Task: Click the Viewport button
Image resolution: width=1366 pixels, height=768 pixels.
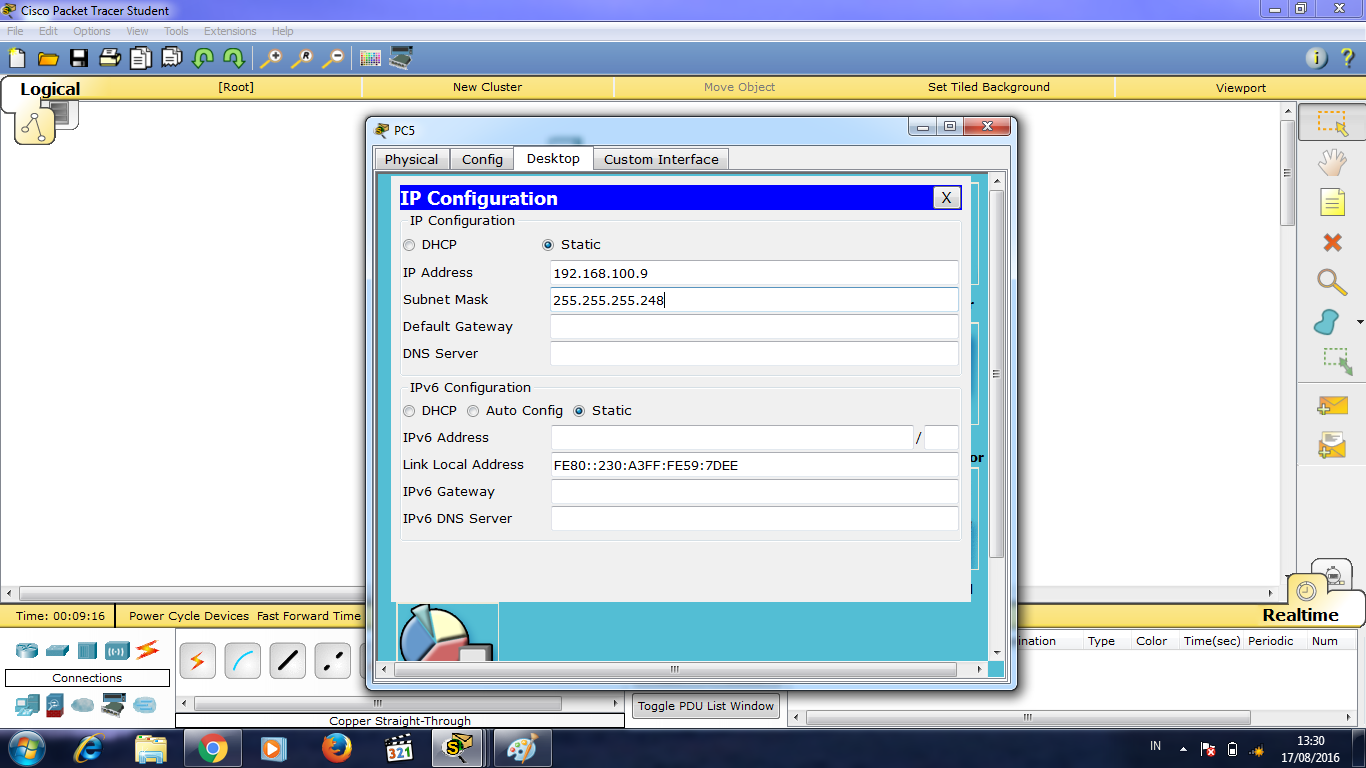Action: pos(1240,88)
